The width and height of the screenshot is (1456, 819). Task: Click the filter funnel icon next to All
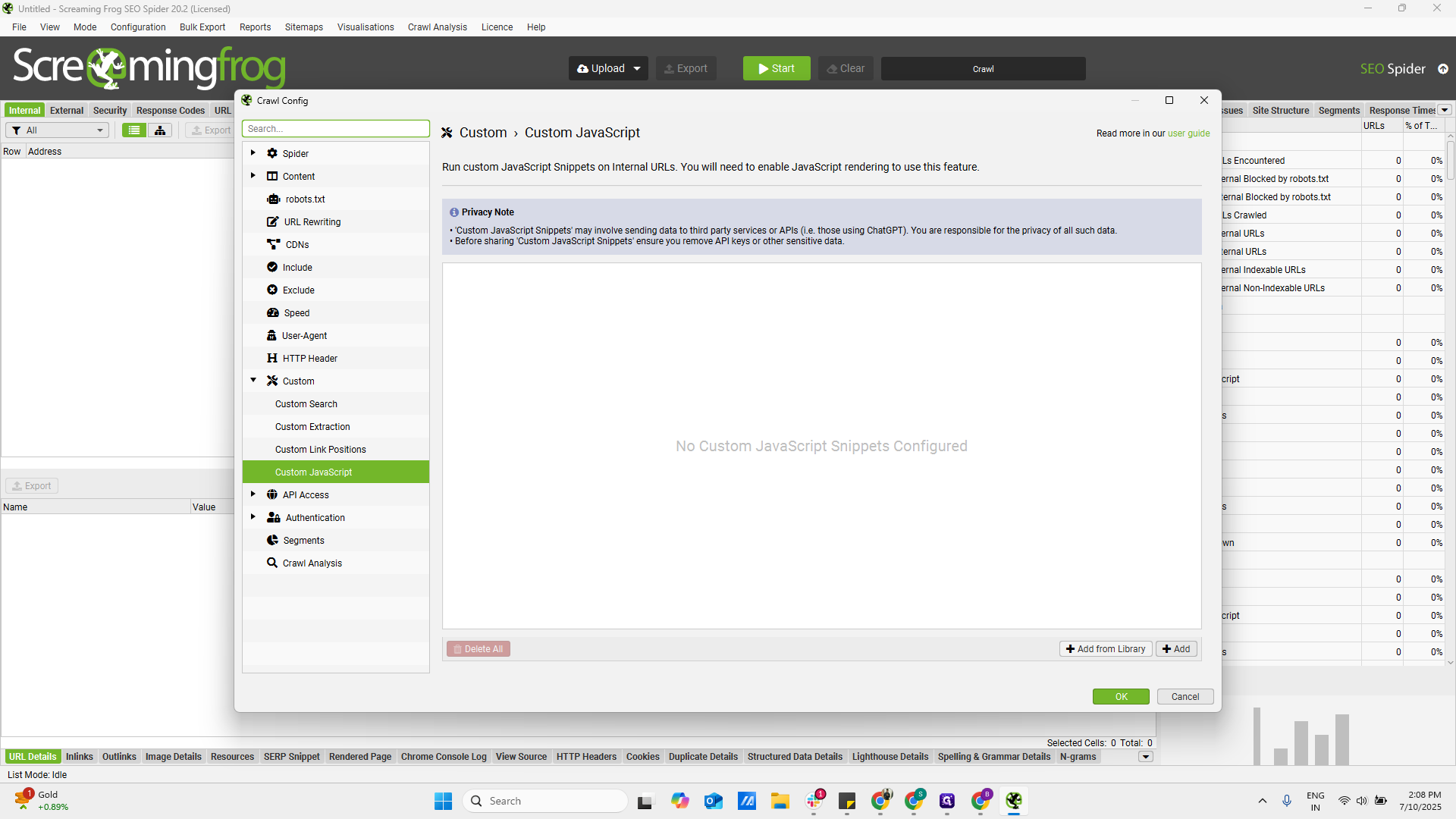click(x=16, y=130)
